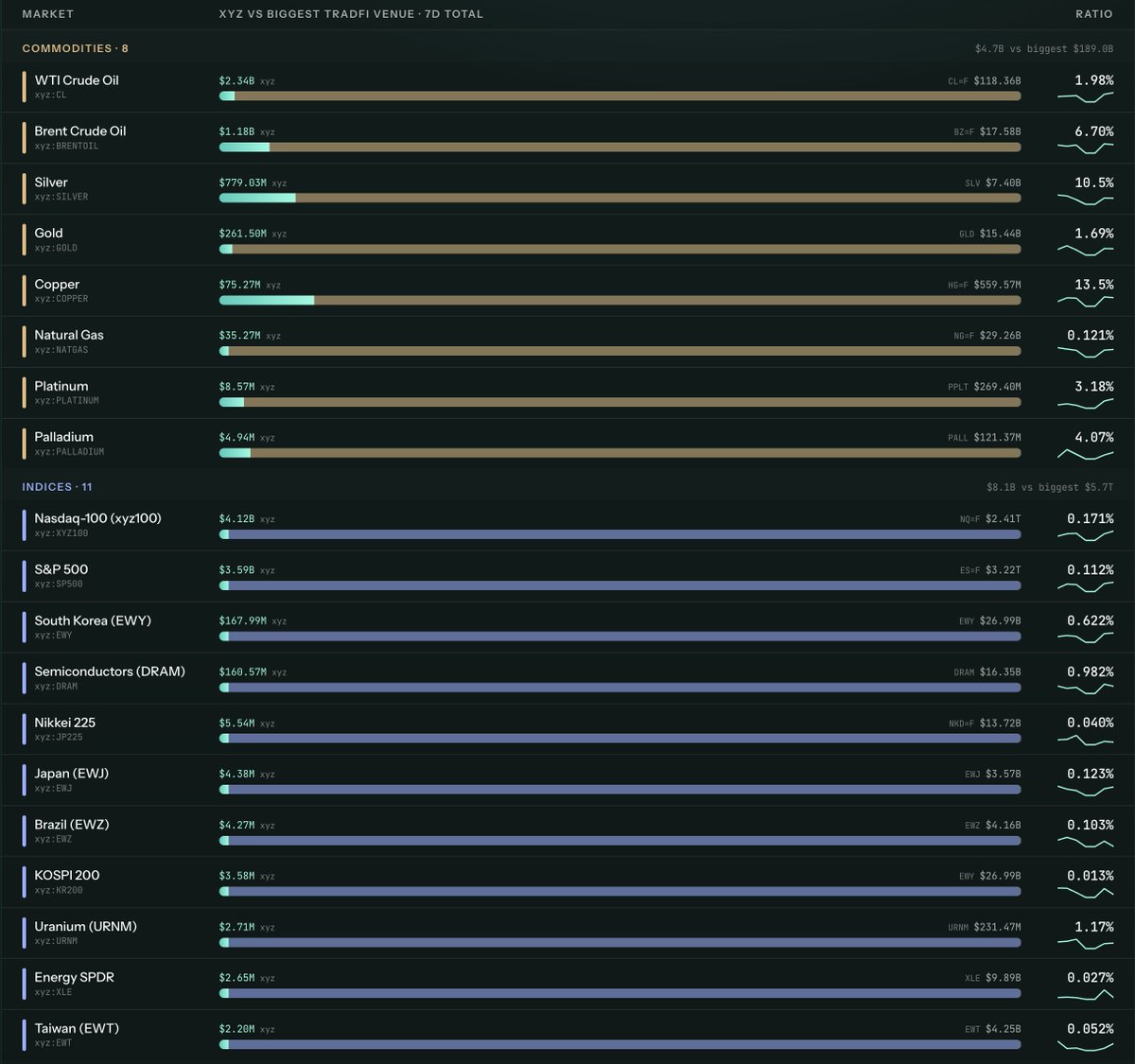View the Taiwan (EWT) ratio sparkline
Screen dimensions: 1135x1064
1086,1047
